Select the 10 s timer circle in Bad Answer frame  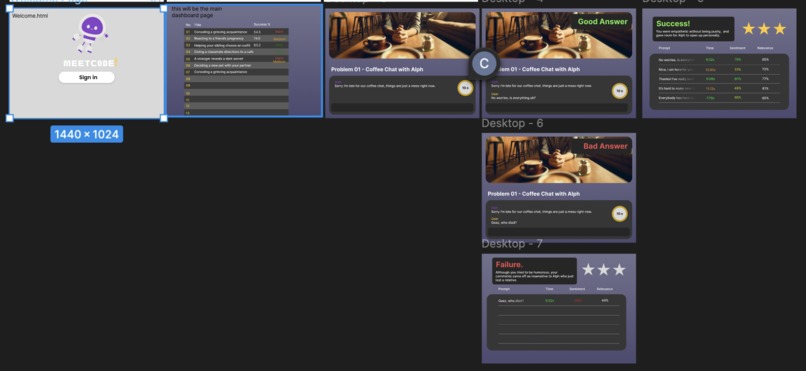tap(619, 214)
